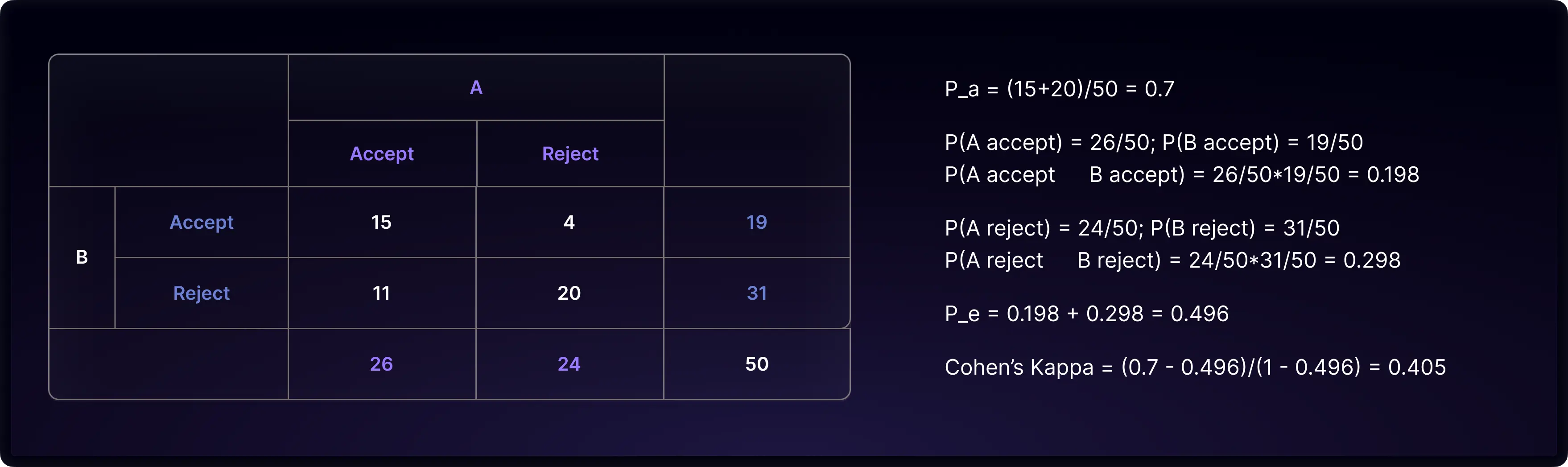Click the column header A
This screenshot has width=1568, height=467.
476,88
